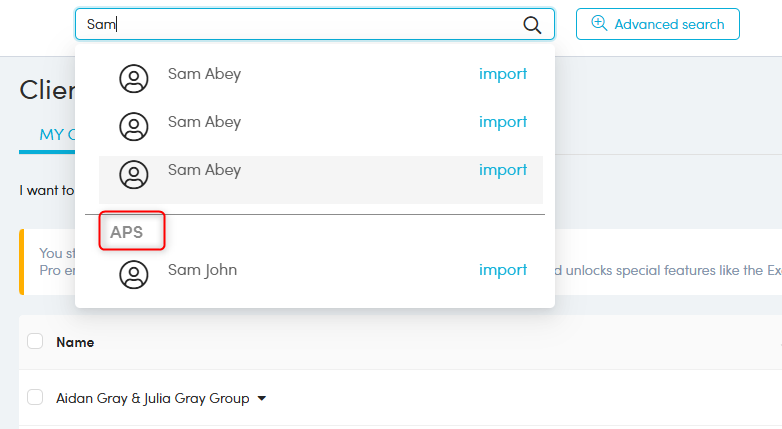Open Aidan Gray & Julia Gray Group
Screen dimensions: 782x429
152,398
